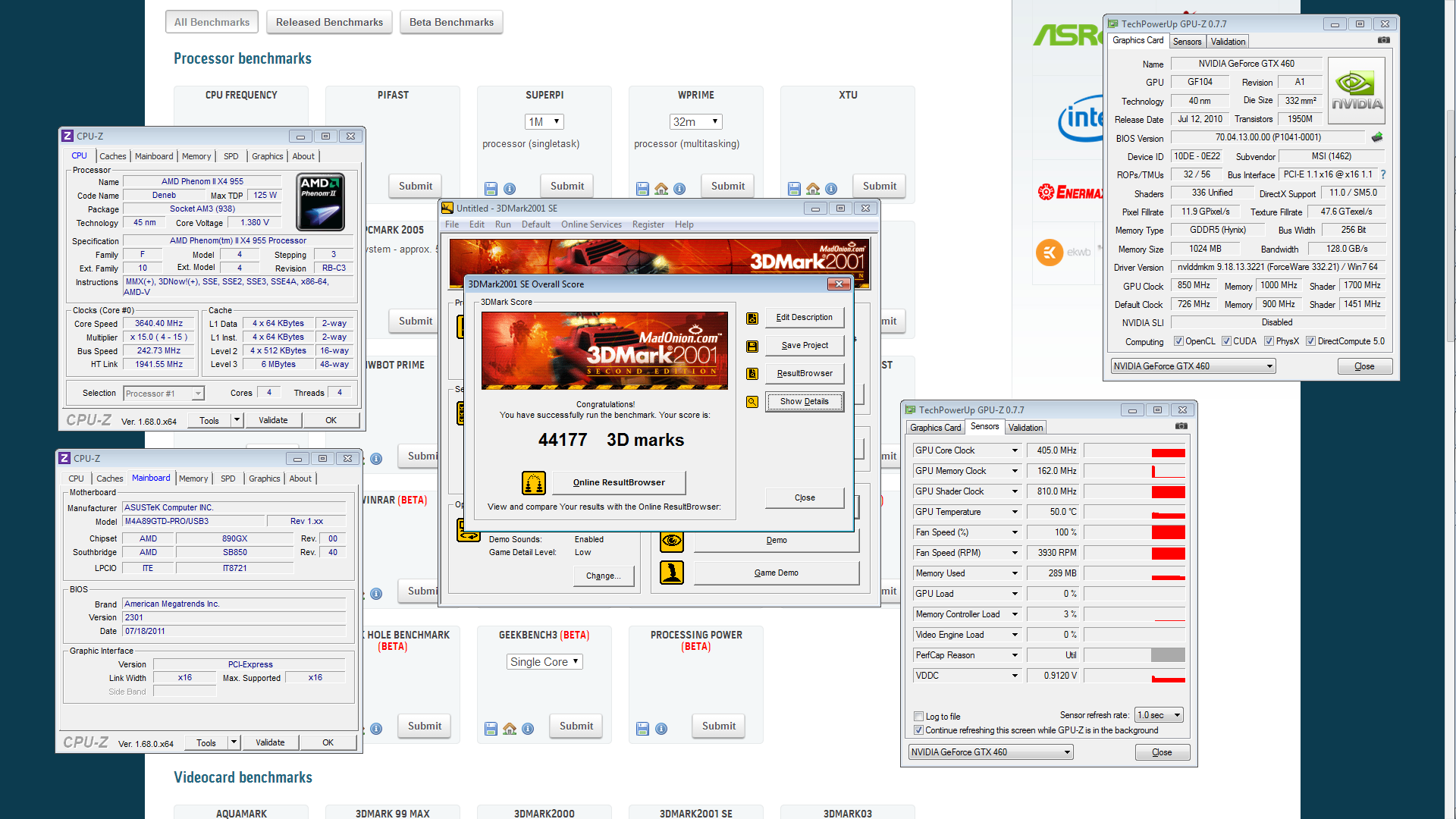Click the BIOS save chip icon
This screenshot has width=1456, height=819.
[1377, 137]
